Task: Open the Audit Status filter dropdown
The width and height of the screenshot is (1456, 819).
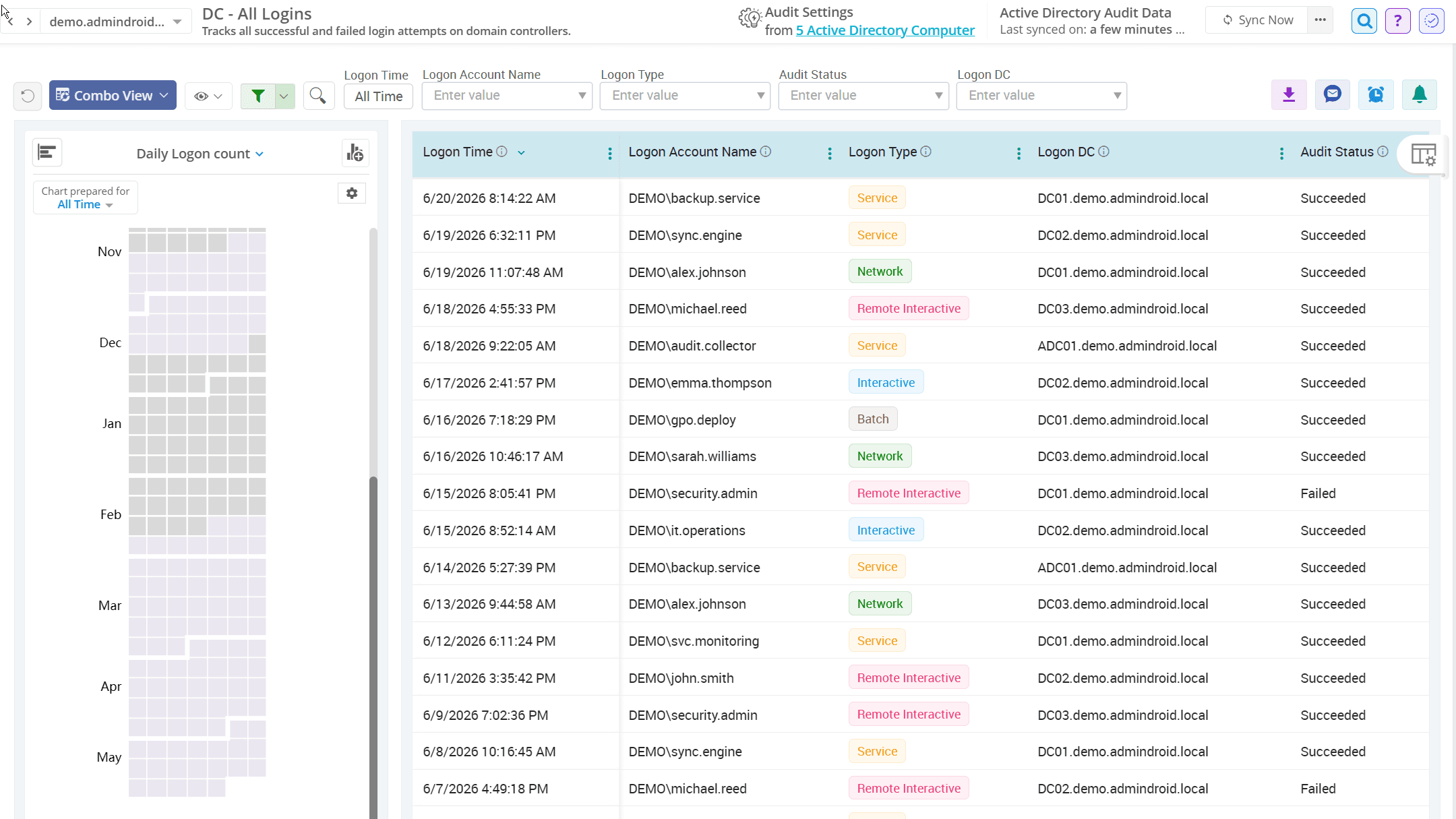Action: pos(863,96)
